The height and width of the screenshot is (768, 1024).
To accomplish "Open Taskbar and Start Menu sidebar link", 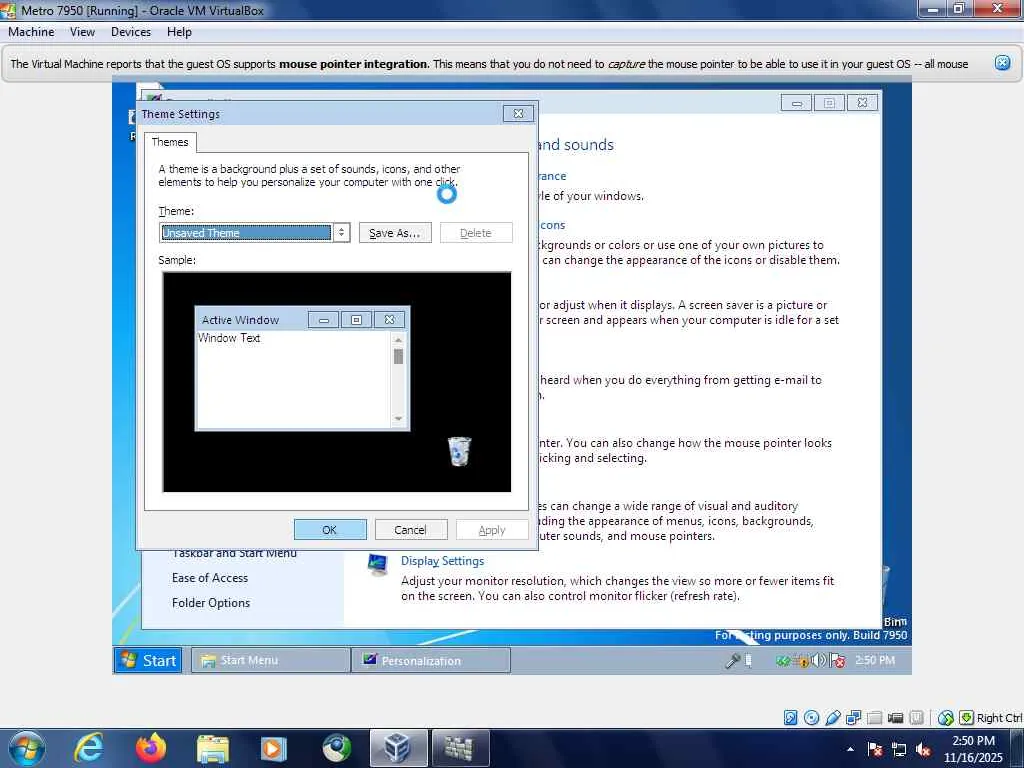I will tap(234, 554).
